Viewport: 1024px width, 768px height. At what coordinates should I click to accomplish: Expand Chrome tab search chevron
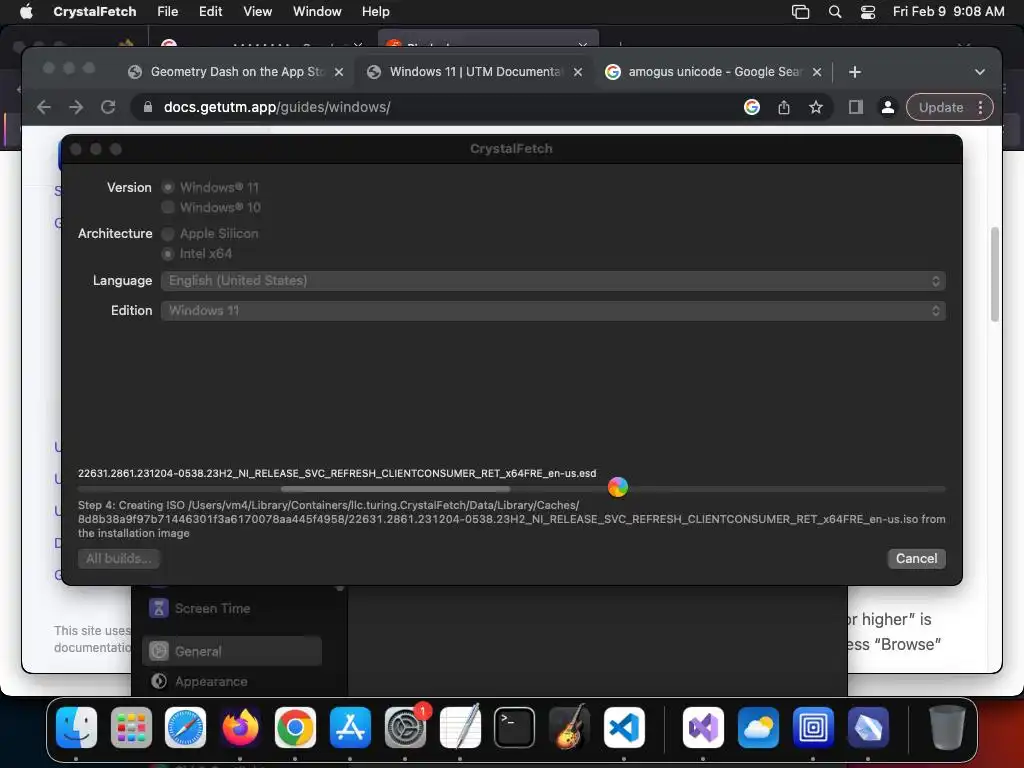coord(980,72)
